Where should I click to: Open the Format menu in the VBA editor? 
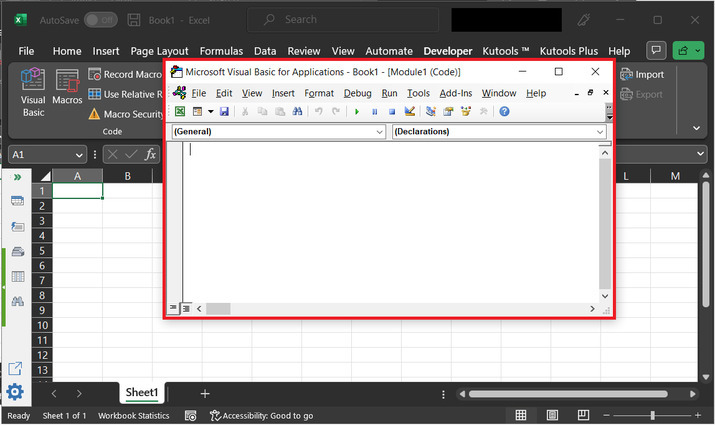319,93
